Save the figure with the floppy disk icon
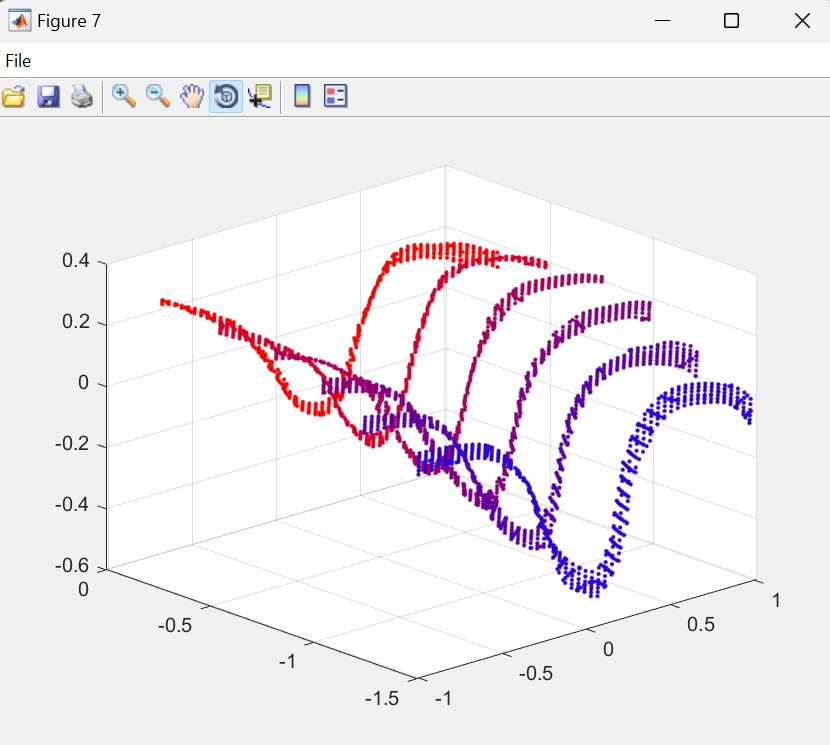Viewport: 830px width, 745px height. (48, 96)
